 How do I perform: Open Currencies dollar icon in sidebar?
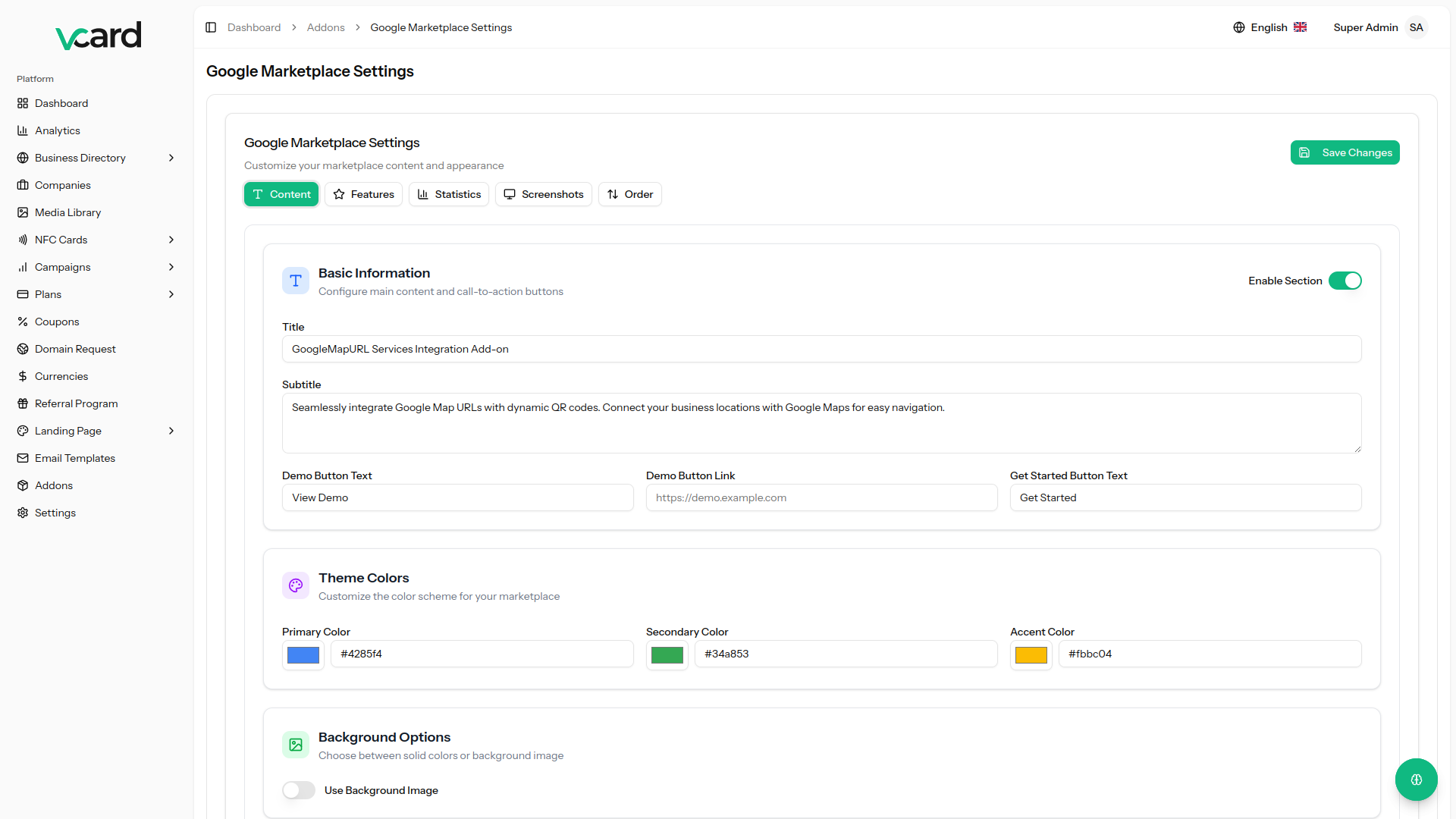pyautogui.click(x=23, y=376)
